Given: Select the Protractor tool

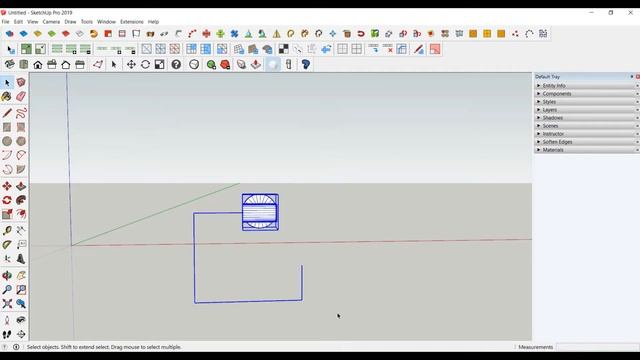Looking at the screenshot, I should pos(7,244).
